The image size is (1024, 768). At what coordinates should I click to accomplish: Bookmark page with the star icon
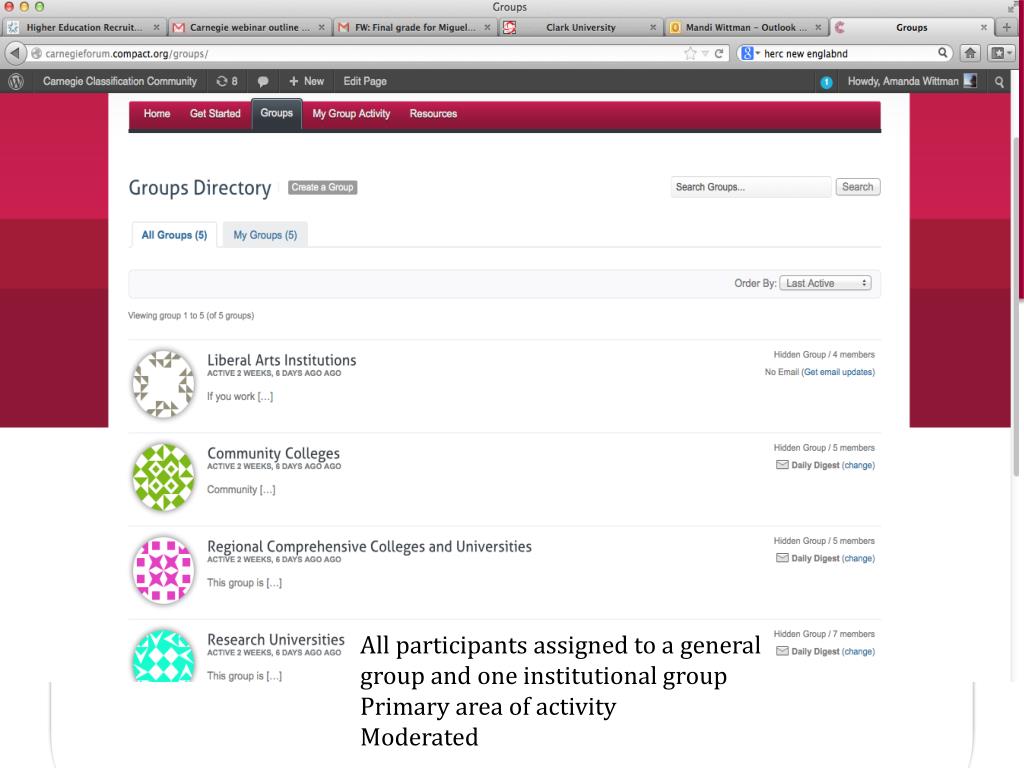(x=690, y=54)
